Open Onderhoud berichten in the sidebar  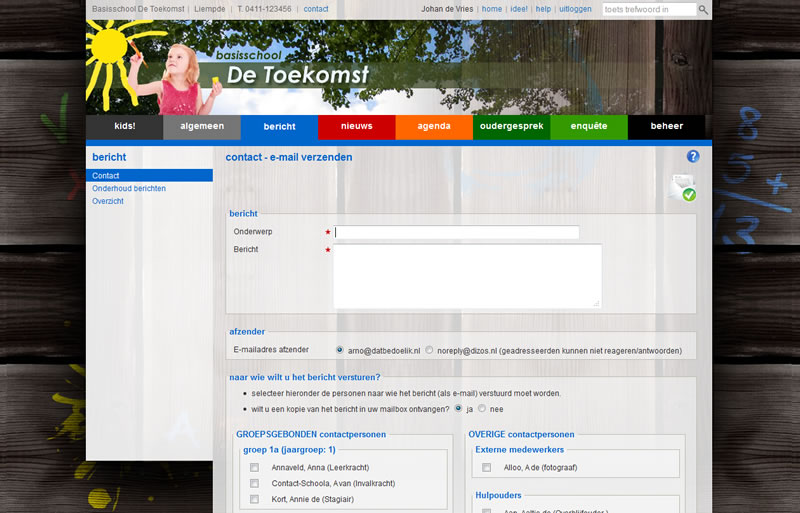[129, 188]
